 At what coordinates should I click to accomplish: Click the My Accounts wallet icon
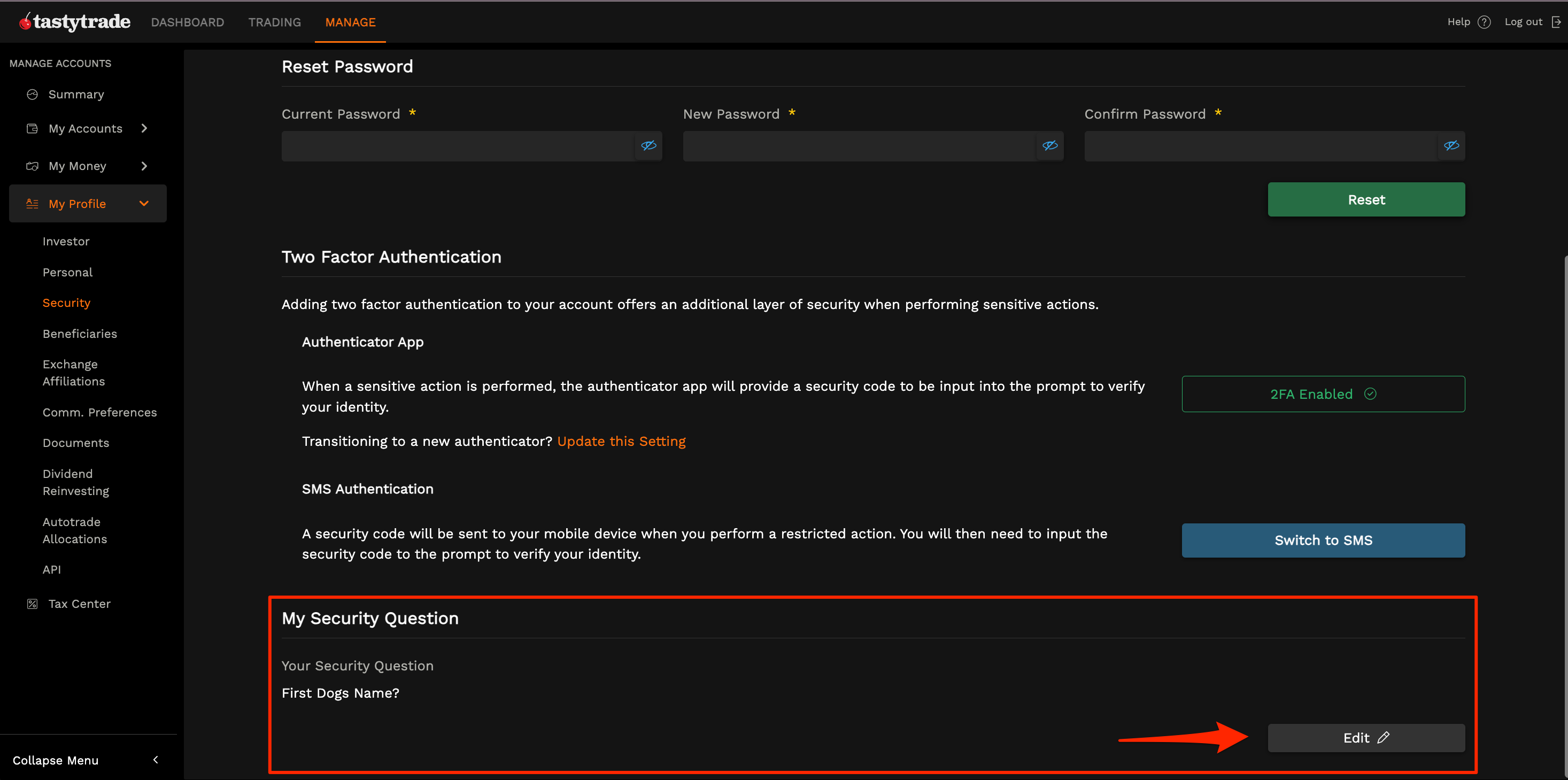[x=32, y=128]
